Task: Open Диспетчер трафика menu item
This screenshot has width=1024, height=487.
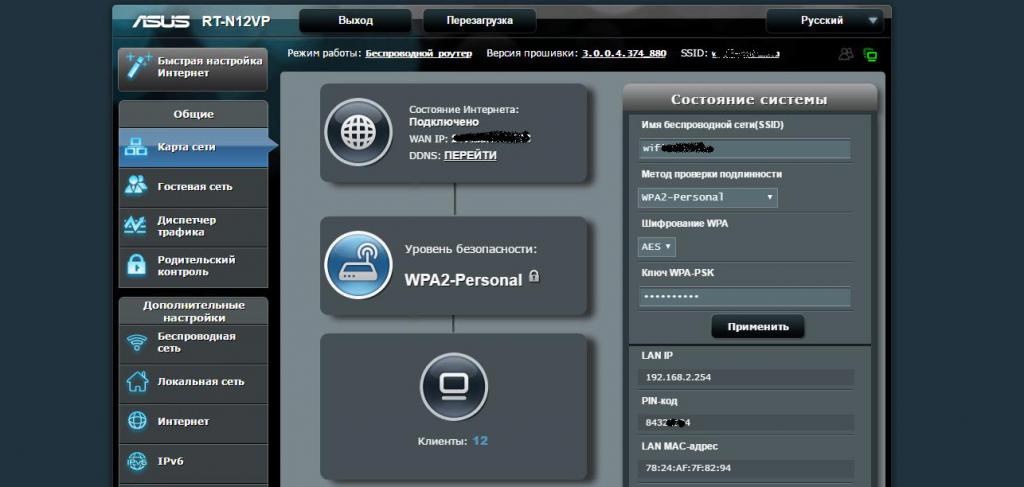Action: coord(193,227)
